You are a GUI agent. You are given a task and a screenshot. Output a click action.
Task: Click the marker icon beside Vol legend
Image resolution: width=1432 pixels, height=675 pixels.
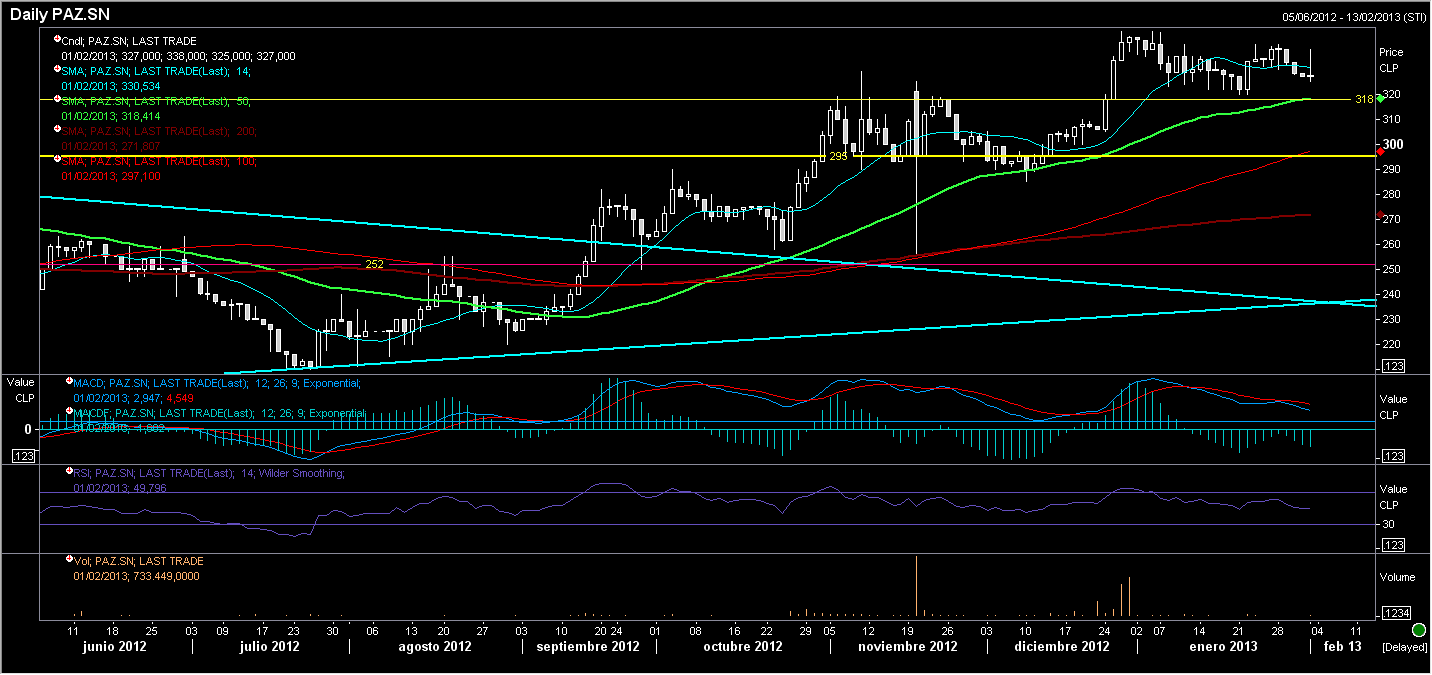point(69,560)
